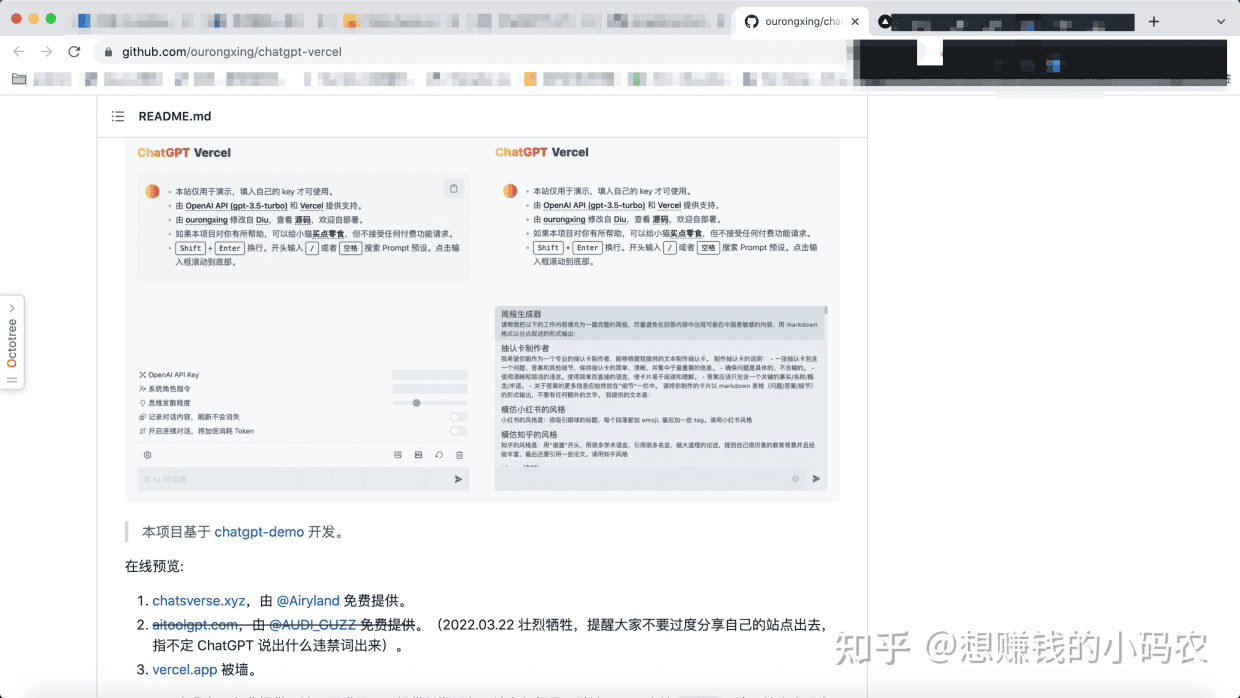Adjust the 思维发散程度 slider

430,403
